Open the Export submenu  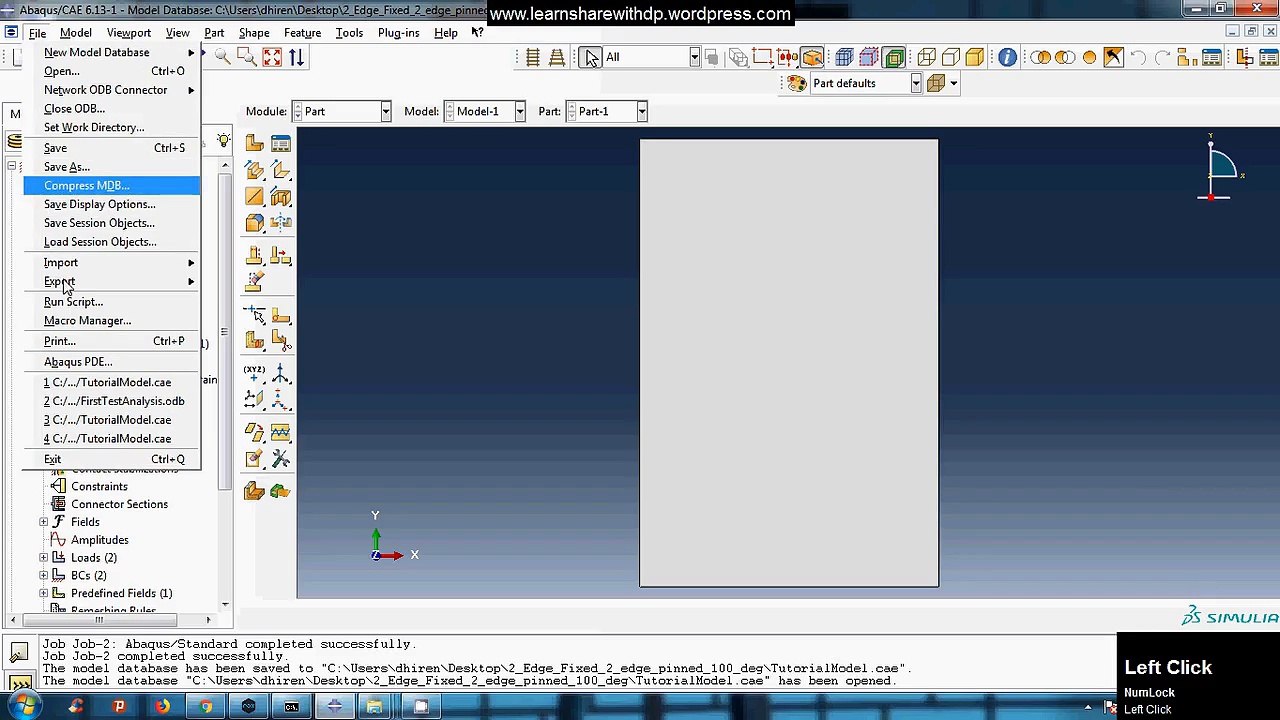click(x=112, y=282)
